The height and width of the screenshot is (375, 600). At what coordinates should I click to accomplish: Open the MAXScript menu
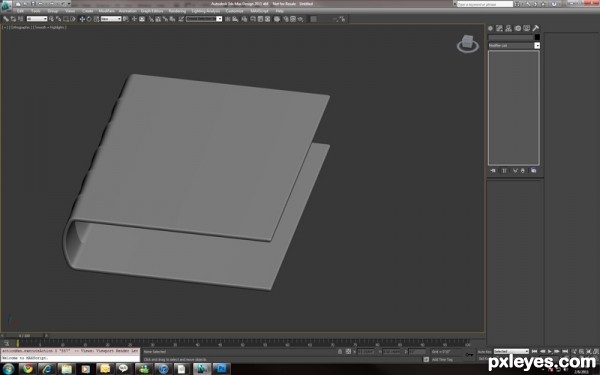259,11
